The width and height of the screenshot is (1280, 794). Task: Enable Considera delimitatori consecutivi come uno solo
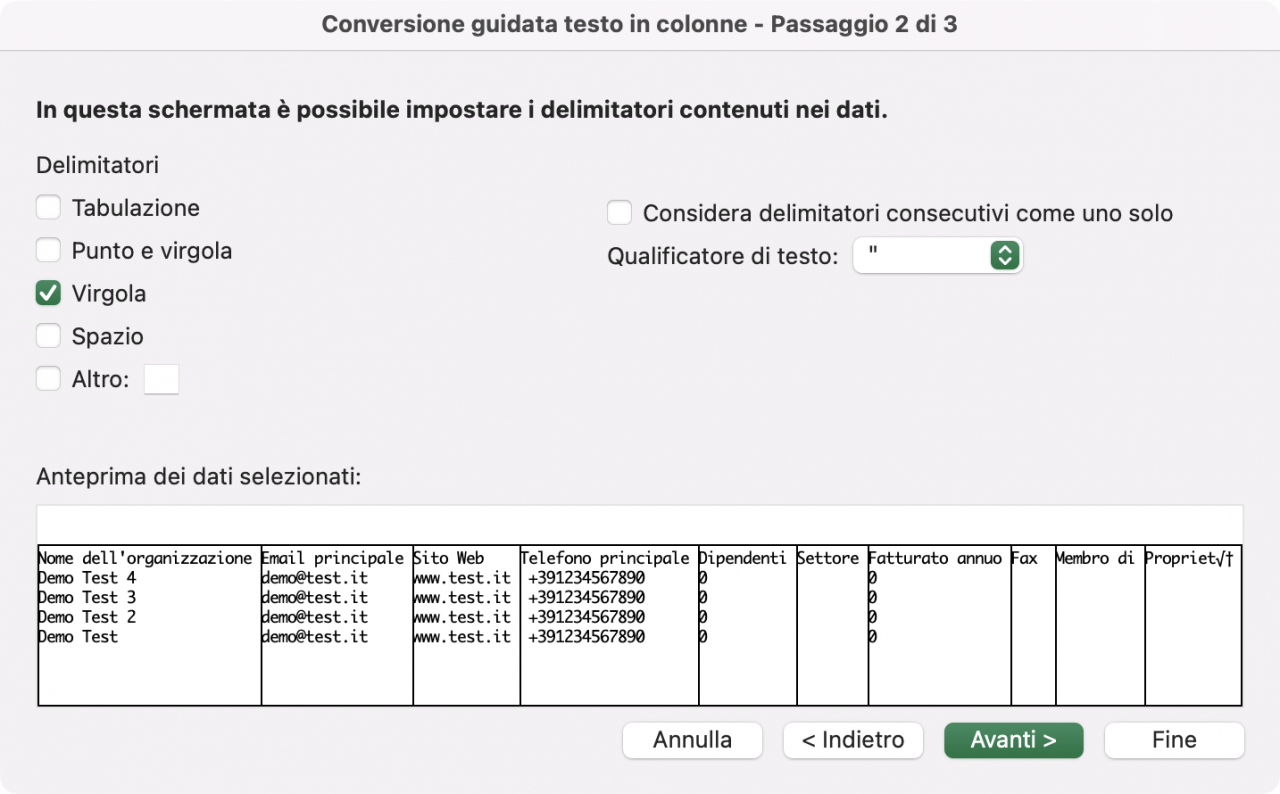click(620, 213)
